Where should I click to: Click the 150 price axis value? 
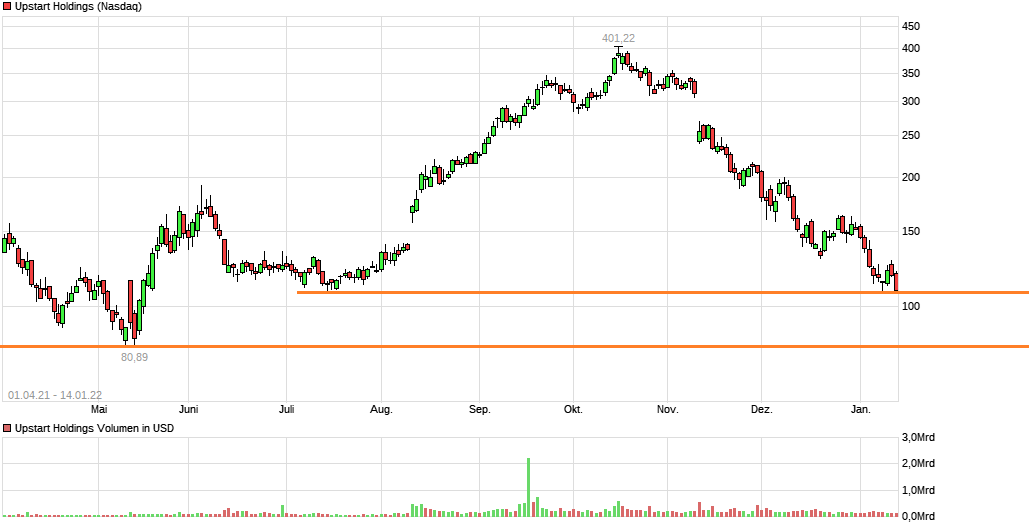[911, 232]
